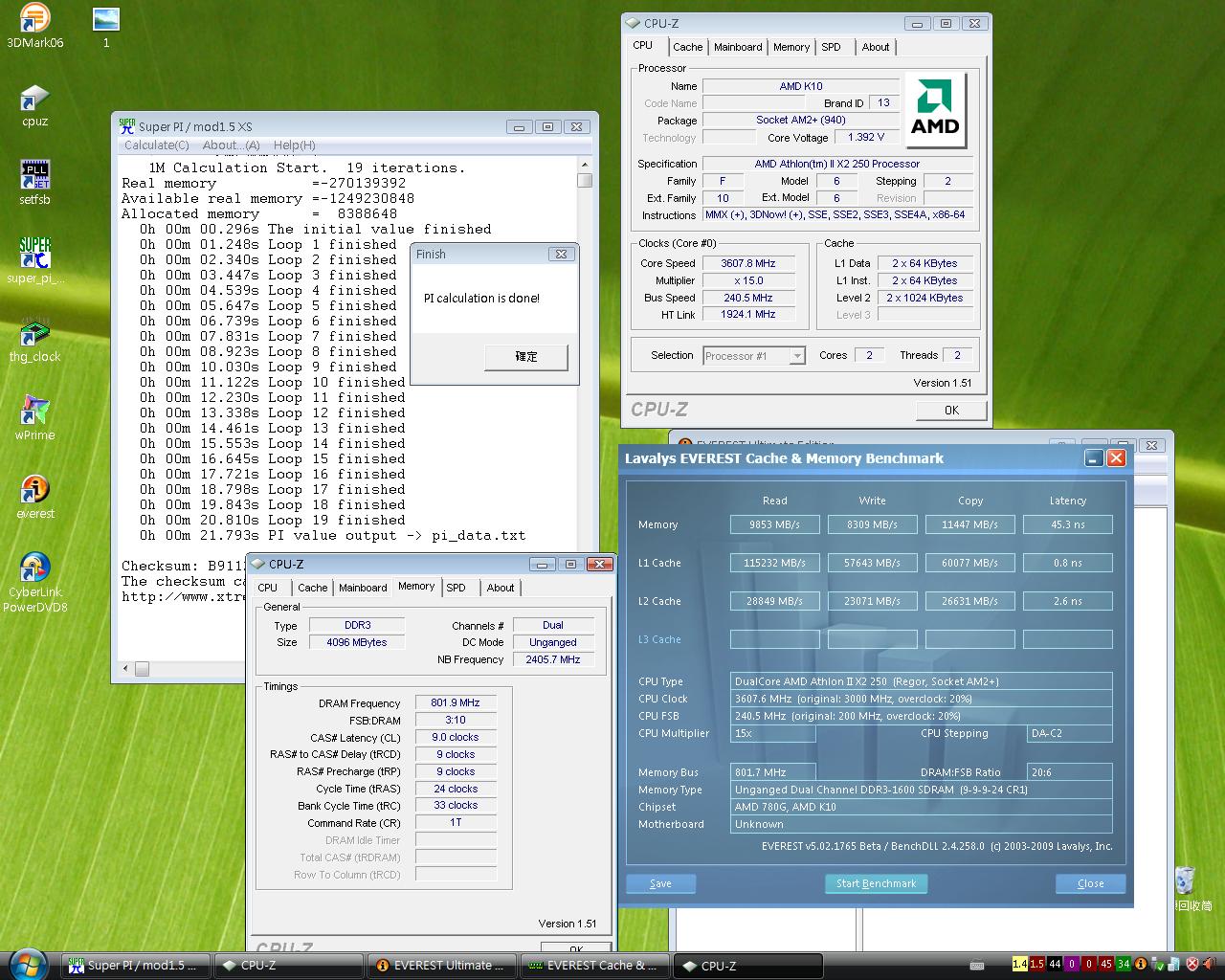
Task: Click Core Voltage value 1.392 V
Action: [865, 137]
